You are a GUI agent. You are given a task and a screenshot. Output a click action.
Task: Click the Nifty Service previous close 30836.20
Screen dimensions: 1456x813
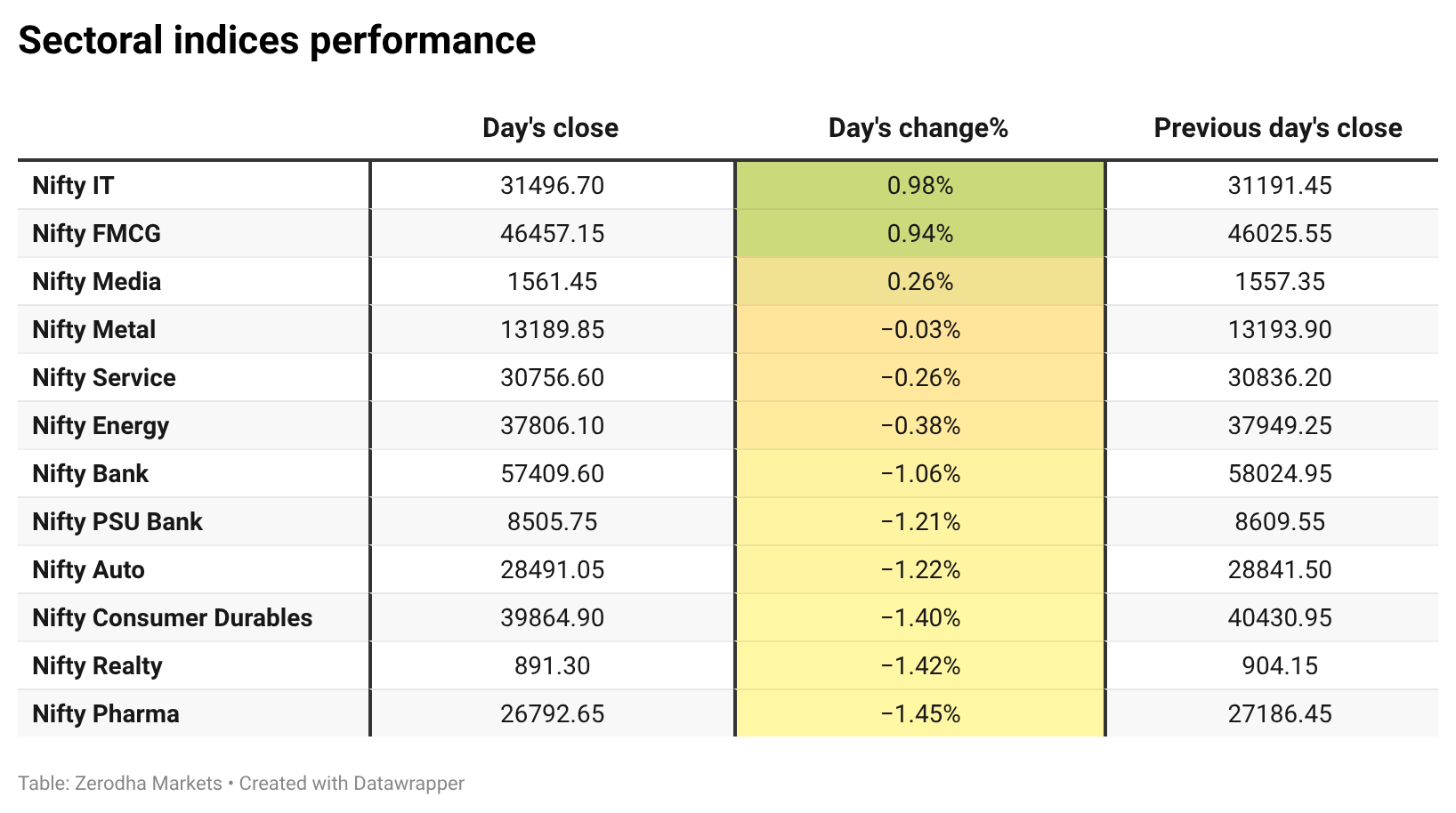(1280, 377)
